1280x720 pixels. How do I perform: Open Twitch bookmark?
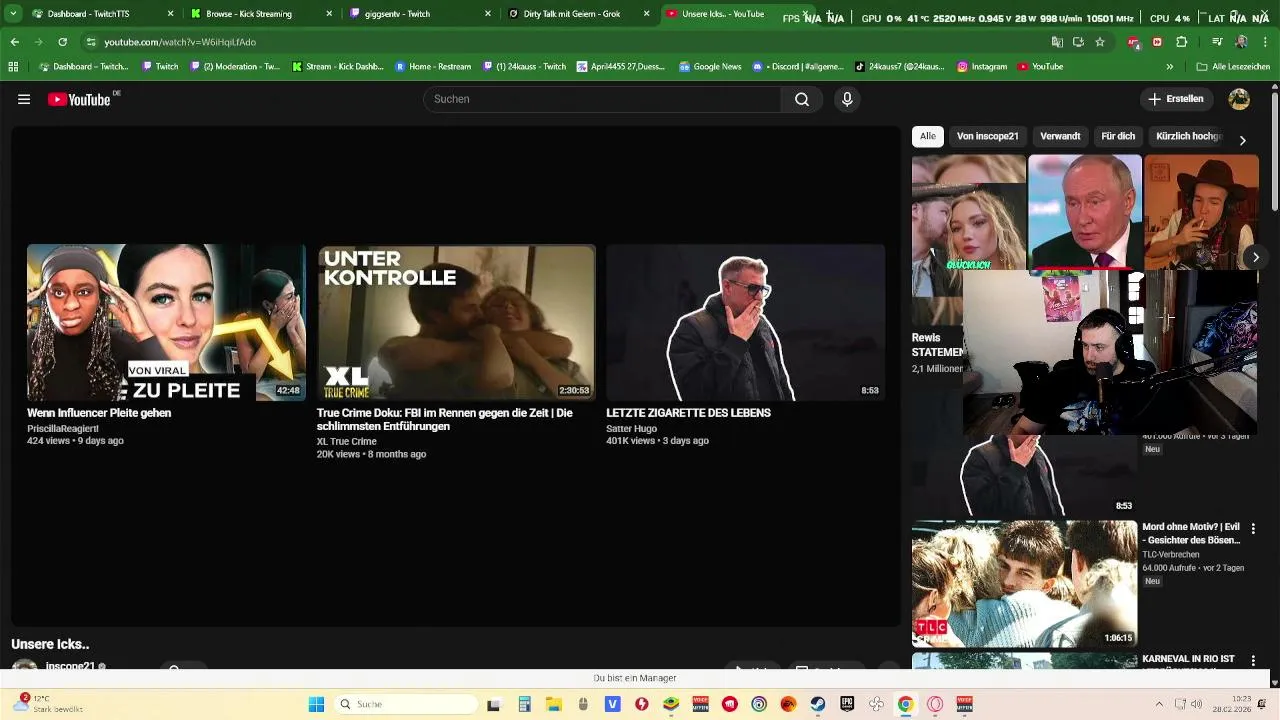160,67
